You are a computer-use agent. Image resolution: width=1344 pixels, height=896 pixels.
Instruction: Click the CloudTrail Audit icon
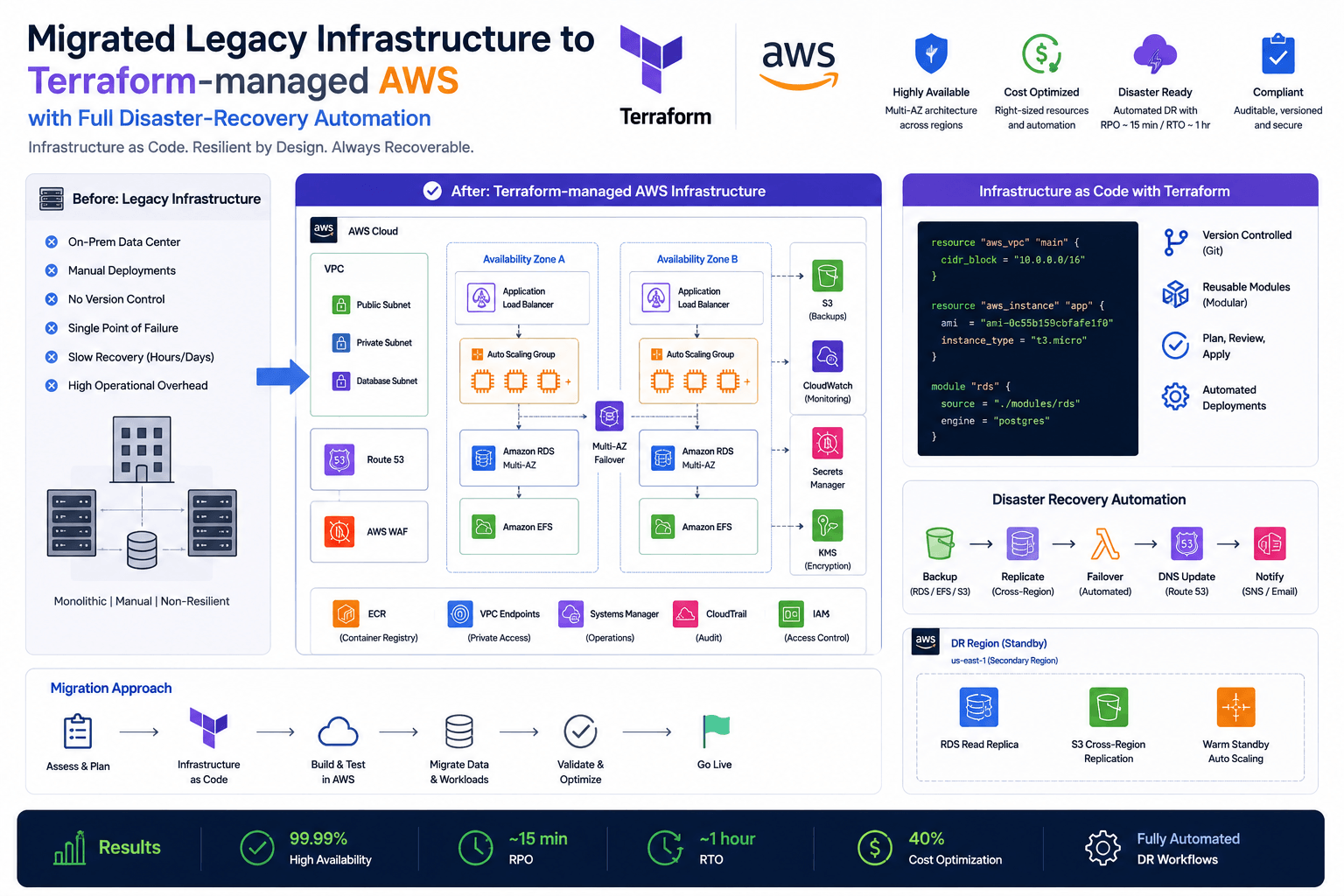[686, 614]
